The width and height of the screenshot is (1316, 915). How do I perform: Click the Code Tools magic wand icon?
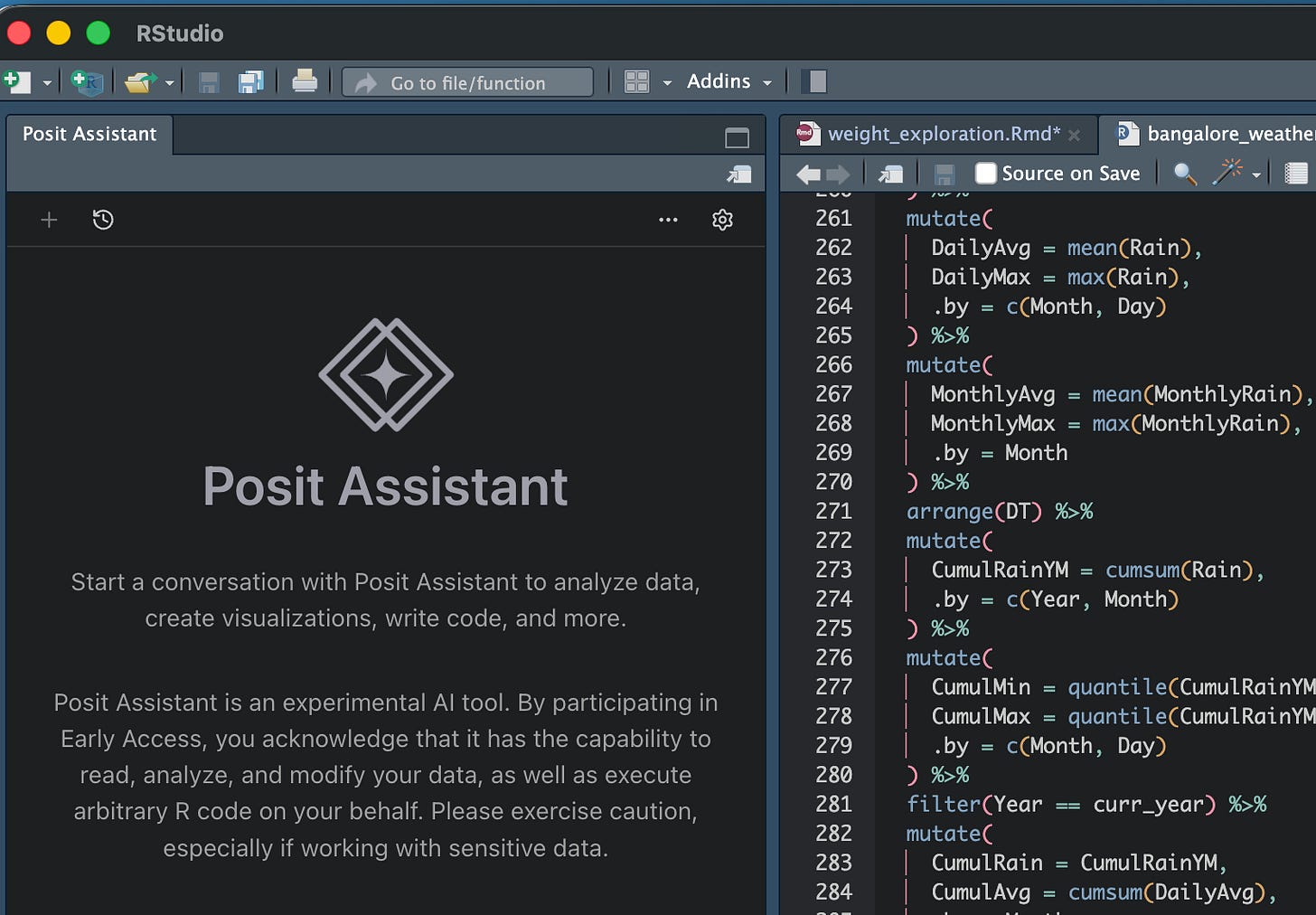tap(1227, 173)
